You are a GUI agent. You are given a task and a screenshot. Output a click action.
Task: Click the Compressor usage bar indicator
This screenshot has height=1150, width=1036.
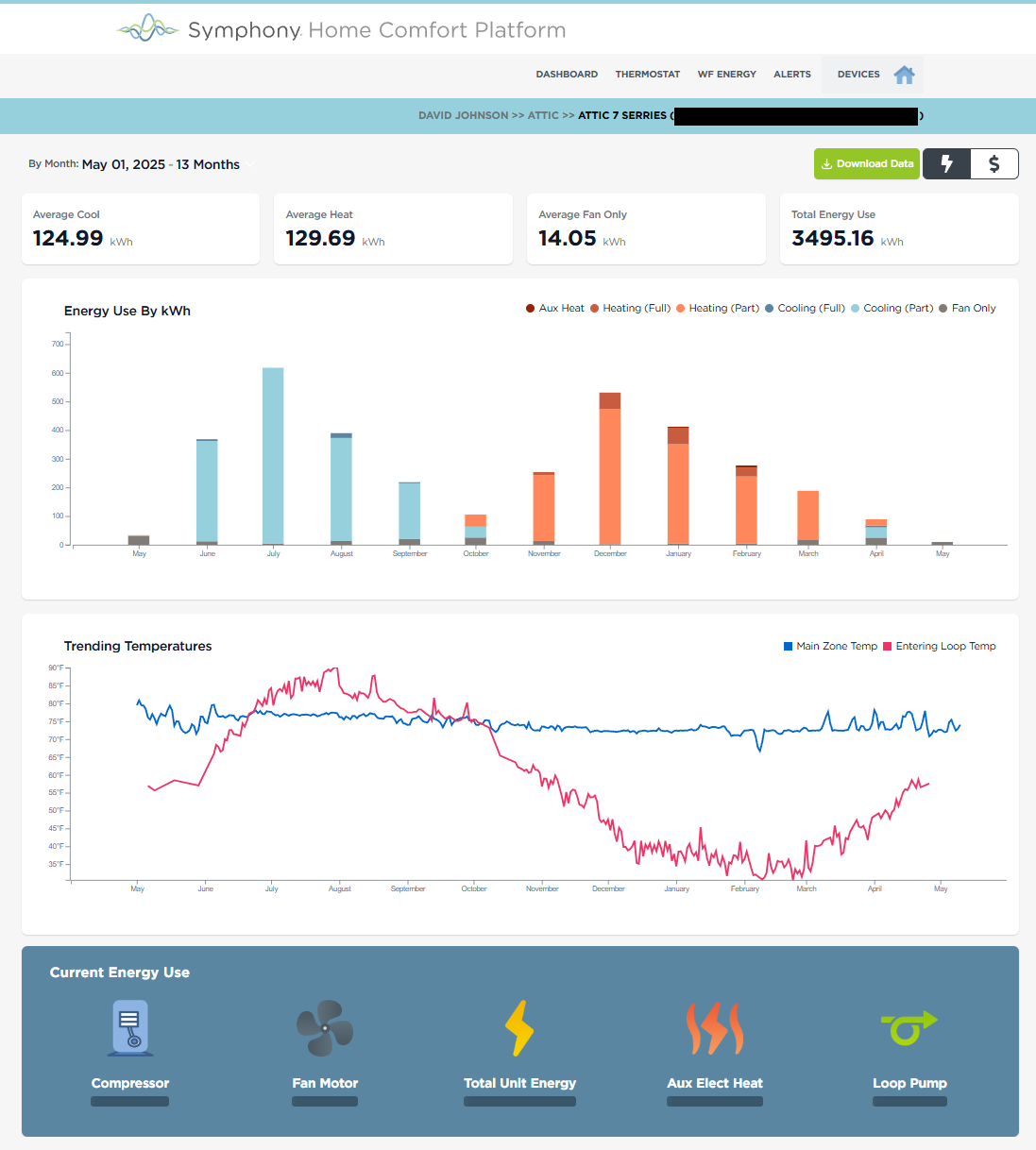[130, 1101]
